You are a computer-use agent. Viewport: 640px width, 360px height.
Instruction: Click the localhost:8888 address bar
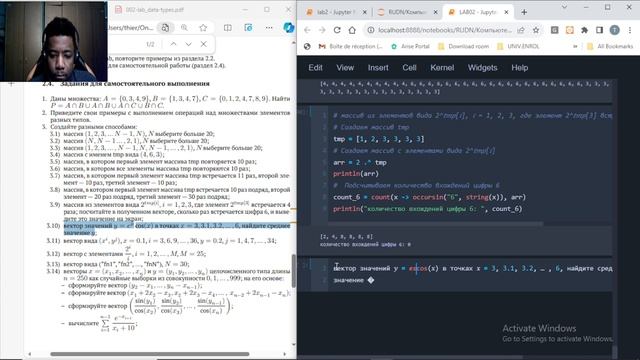coord(445,30)
